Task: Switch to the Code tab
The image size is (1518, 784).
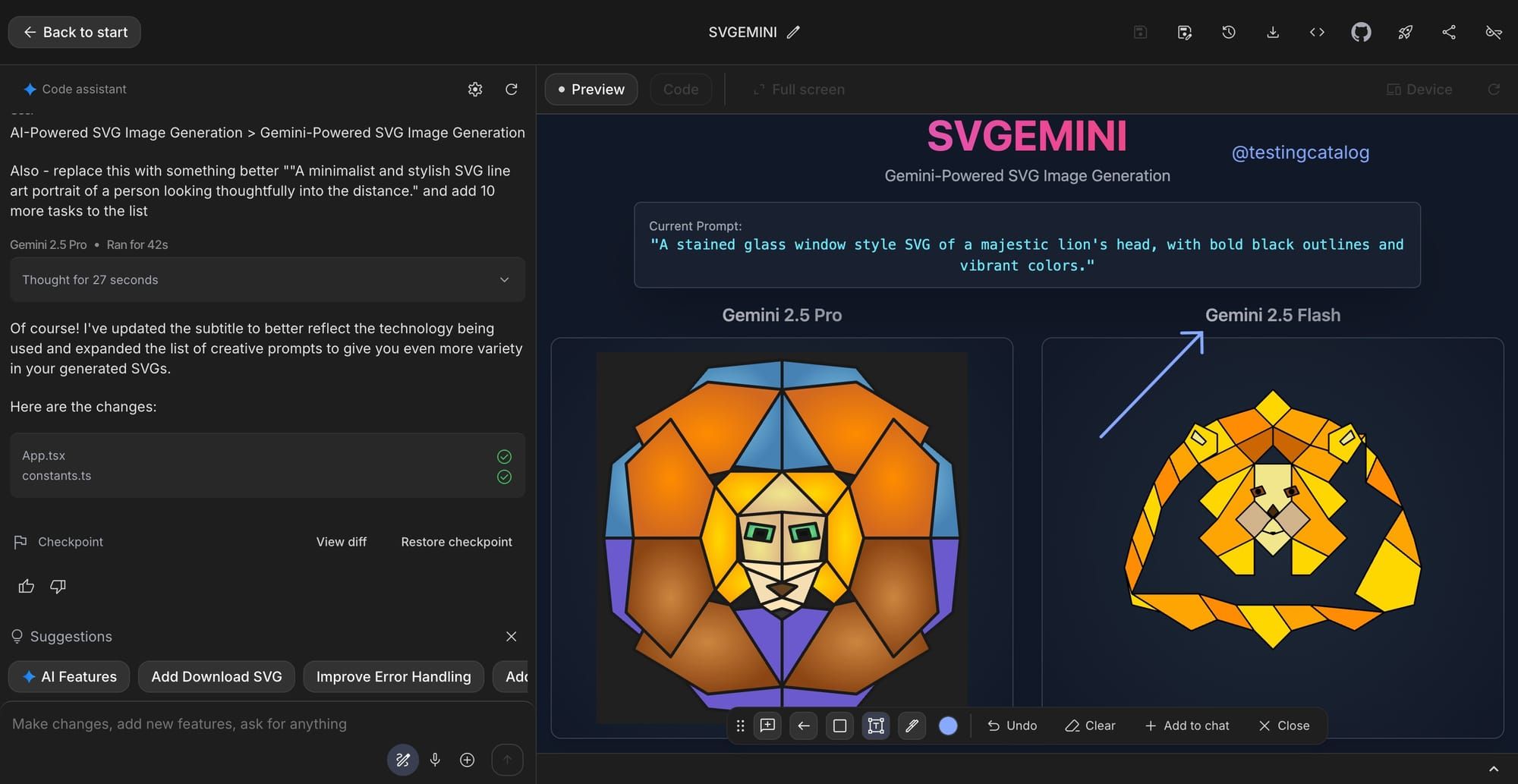Action: coord(680,89)
